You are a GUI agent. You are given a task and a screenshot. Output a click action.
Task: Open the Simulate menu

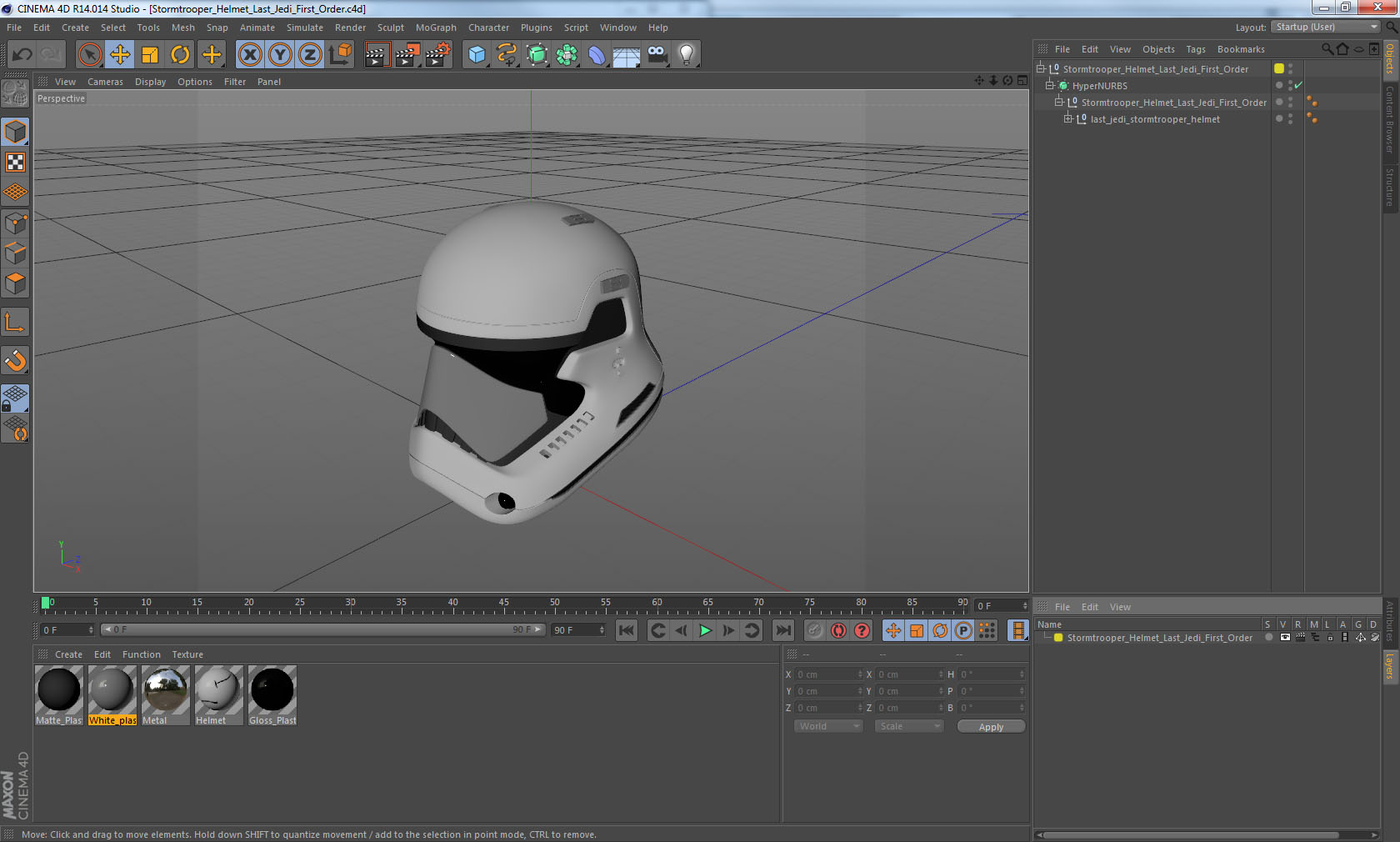[305, 28]
